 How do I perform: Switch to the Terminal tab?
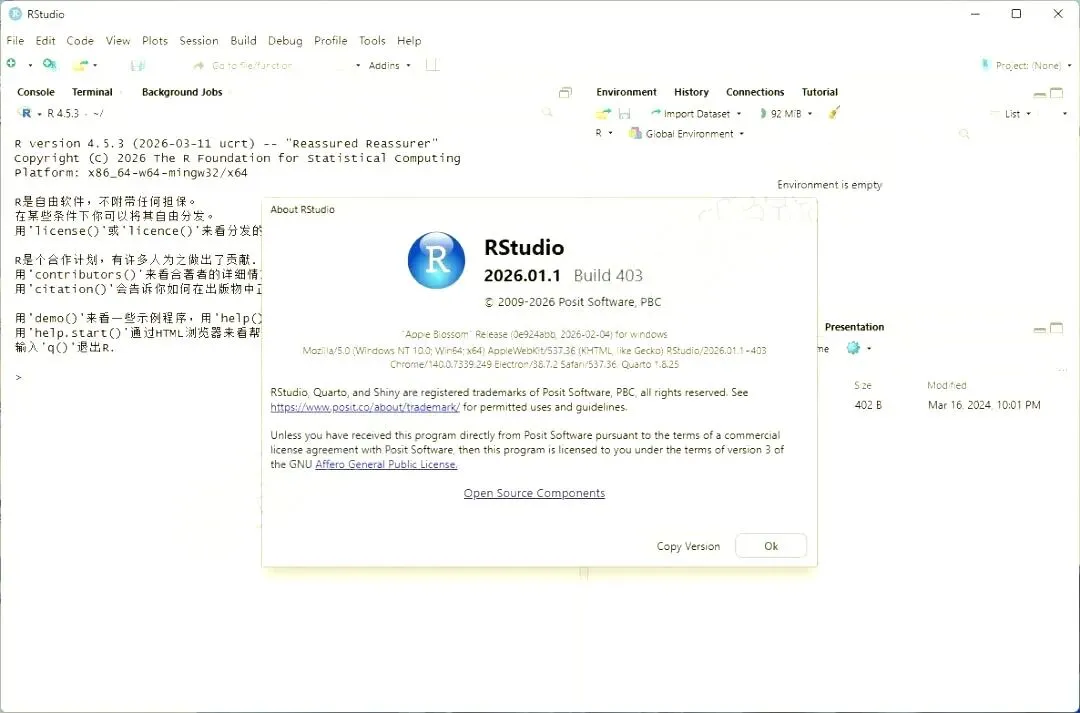[x=92, y=92]
